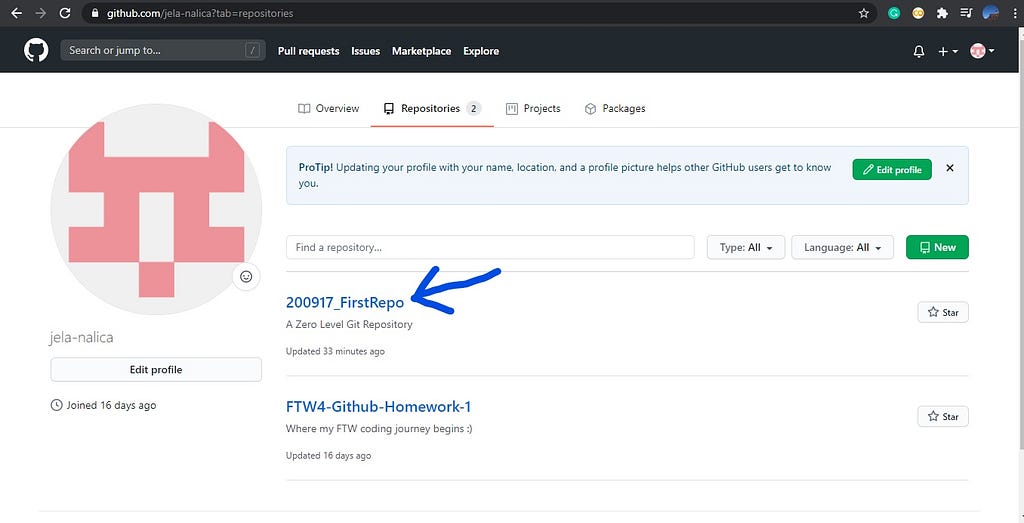Click the text A Zero Level Git Repository
Screen dimensions: 1024x523
pos(349,324)
